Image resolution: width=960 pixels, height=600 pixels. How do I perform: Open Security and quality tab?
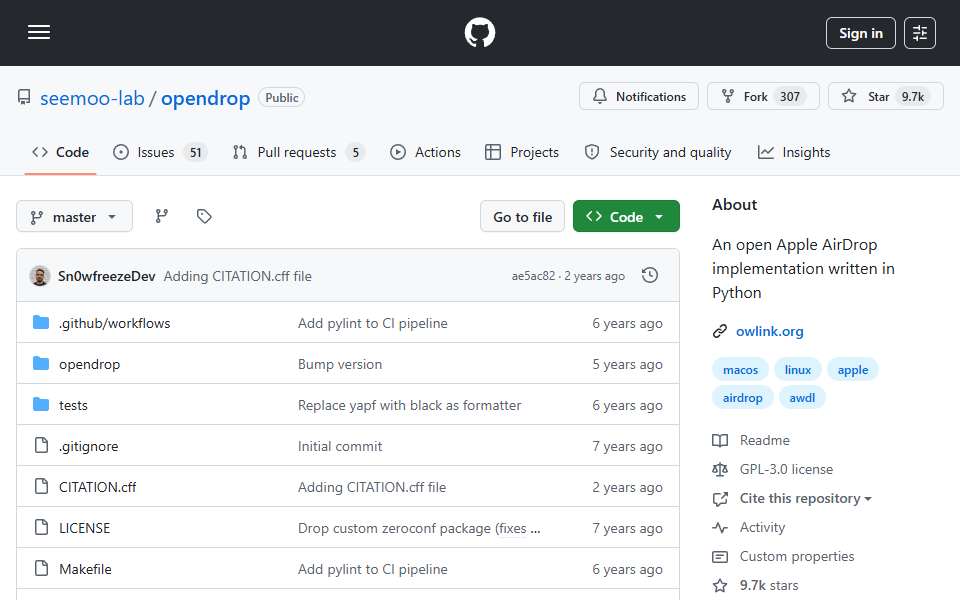click(x=658, y=152)
